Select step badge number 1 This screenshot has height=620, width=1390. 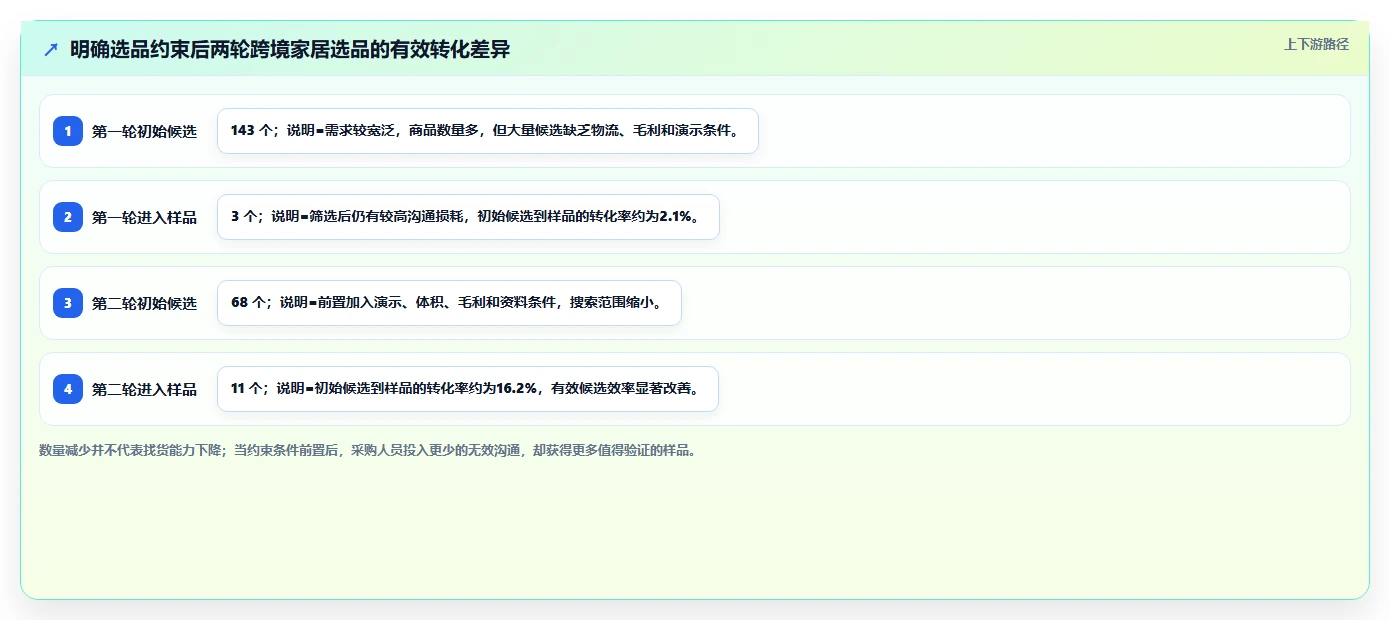tap(68, 131)
